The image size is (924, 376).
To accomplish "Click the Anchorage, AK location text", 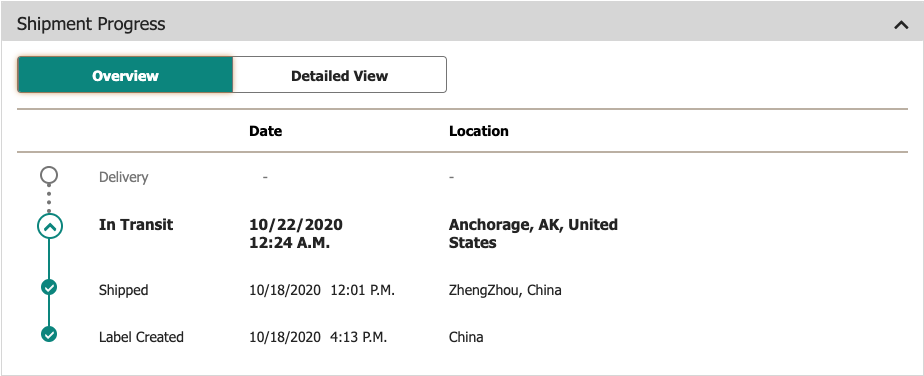I will click(533, 234).
